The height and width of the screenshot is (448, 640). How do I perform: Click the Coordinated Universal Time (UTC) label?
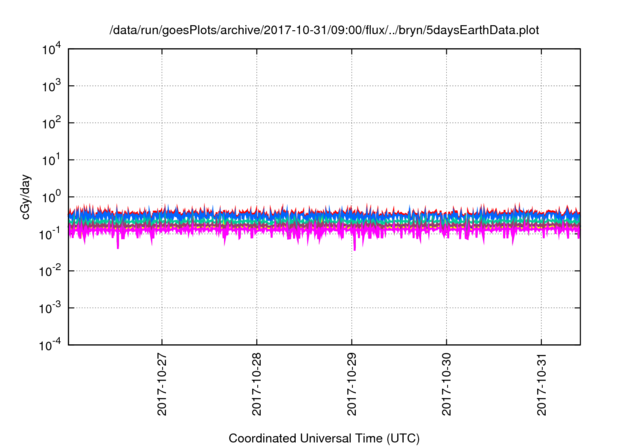324,438
